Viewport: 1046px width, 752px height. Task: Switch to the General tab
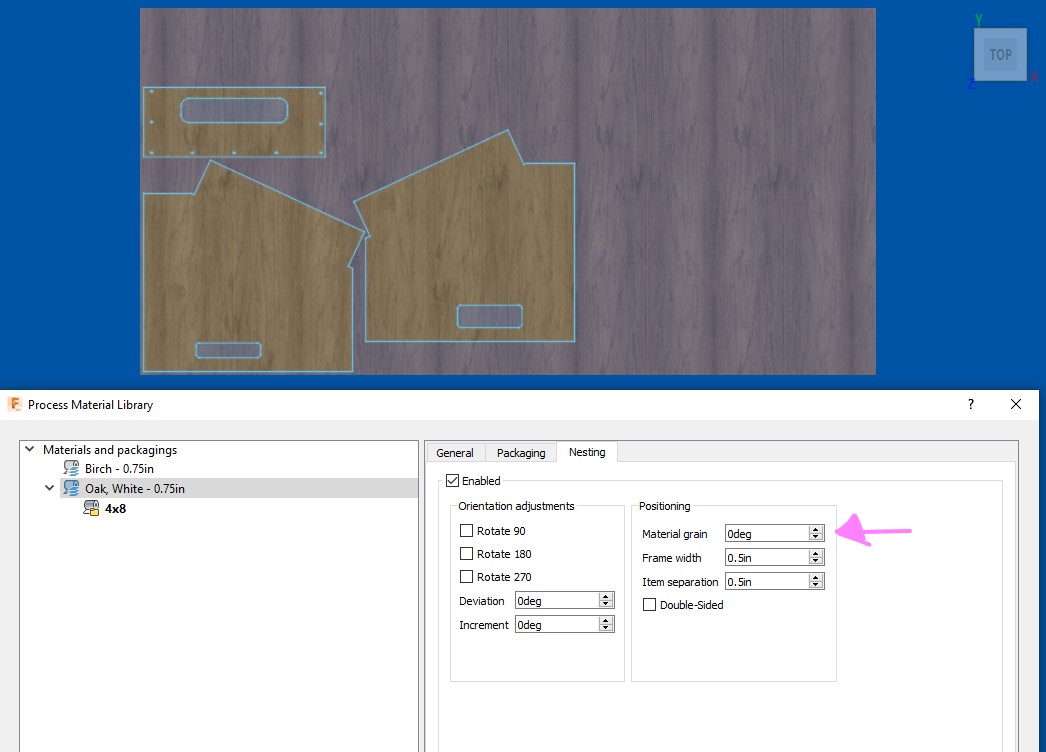point(456,452)
